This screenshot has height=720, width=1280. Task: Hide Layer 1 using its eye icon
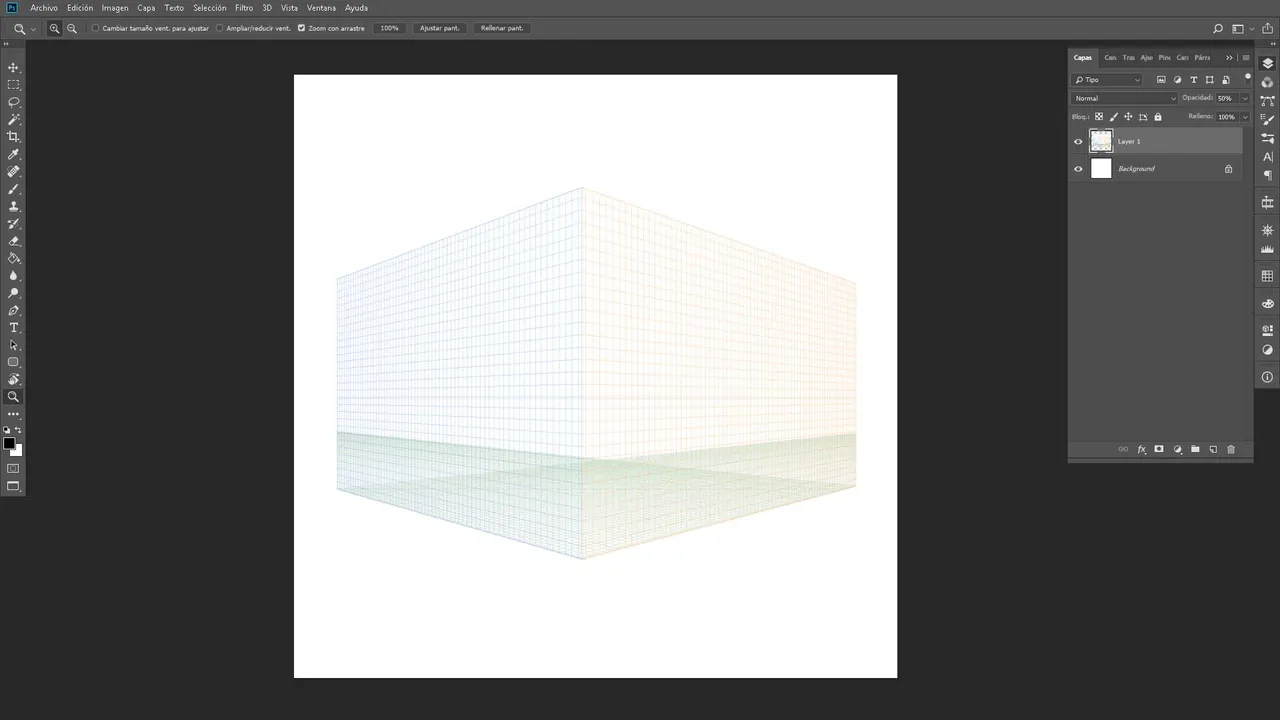(1078, 142)
